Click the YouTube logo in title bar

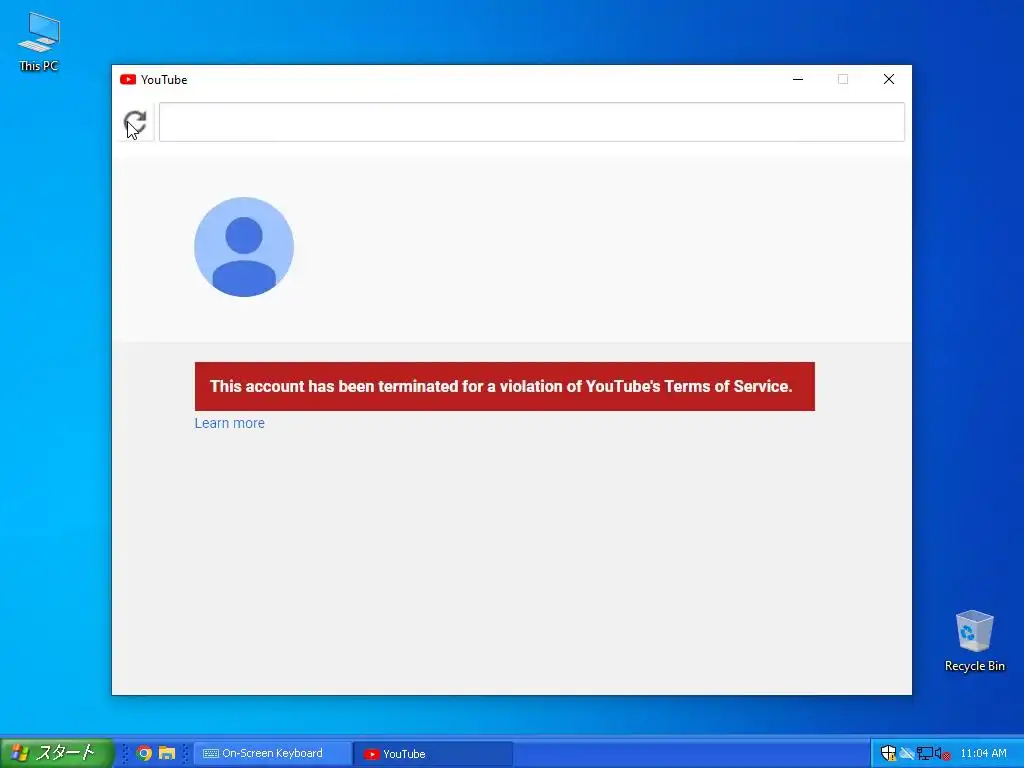(128, 79)
